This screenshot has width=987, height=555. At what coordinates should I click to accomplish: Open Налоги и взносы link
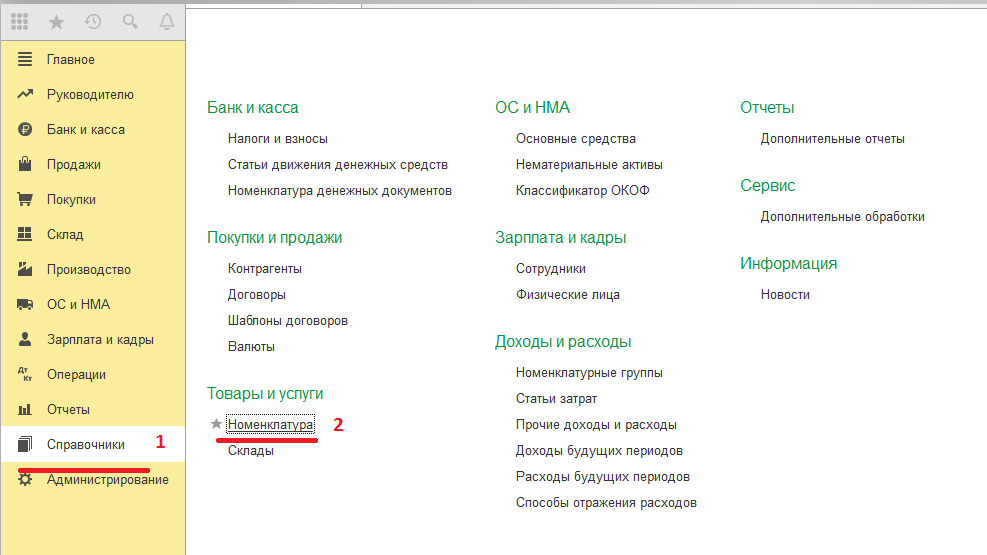tap(278, 138)
